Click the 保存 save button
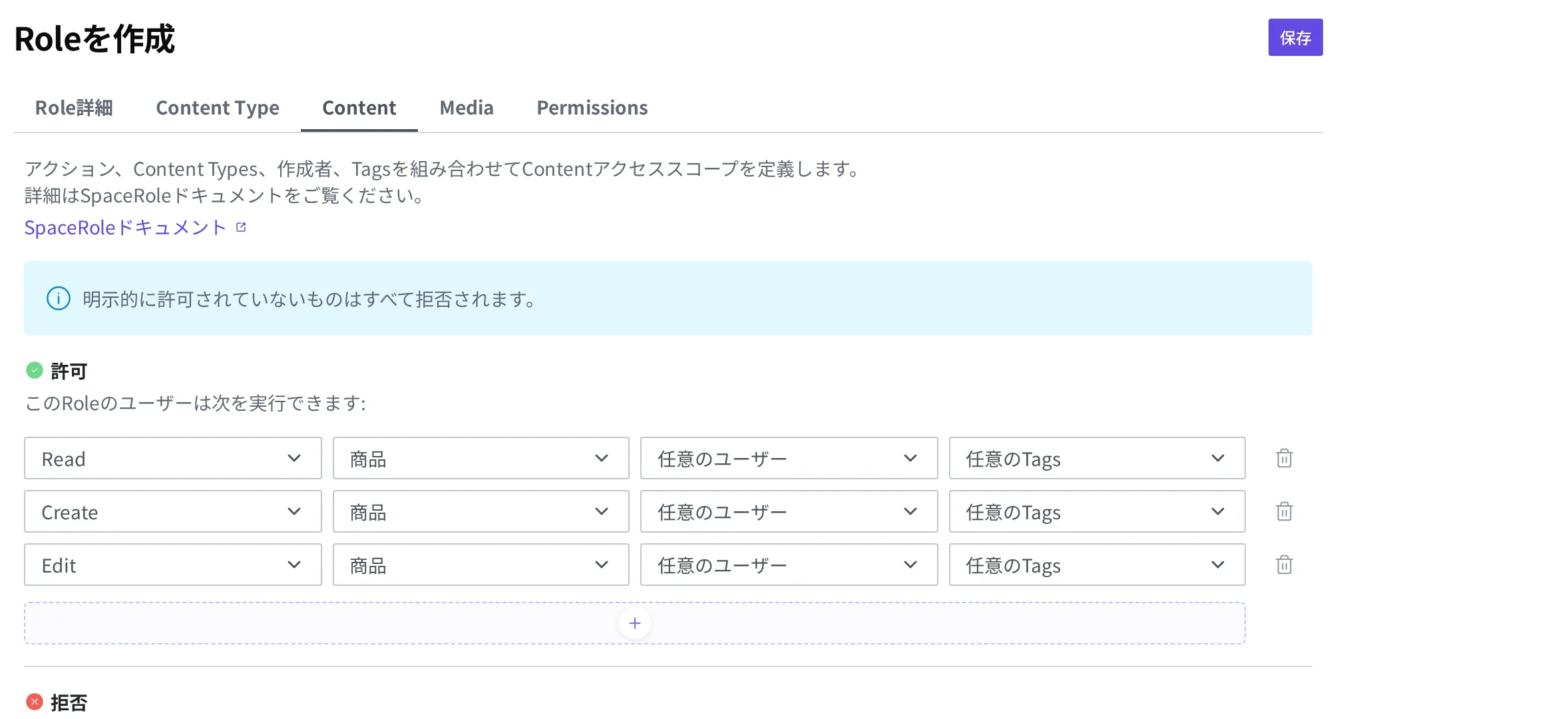 click(1295, 37)
